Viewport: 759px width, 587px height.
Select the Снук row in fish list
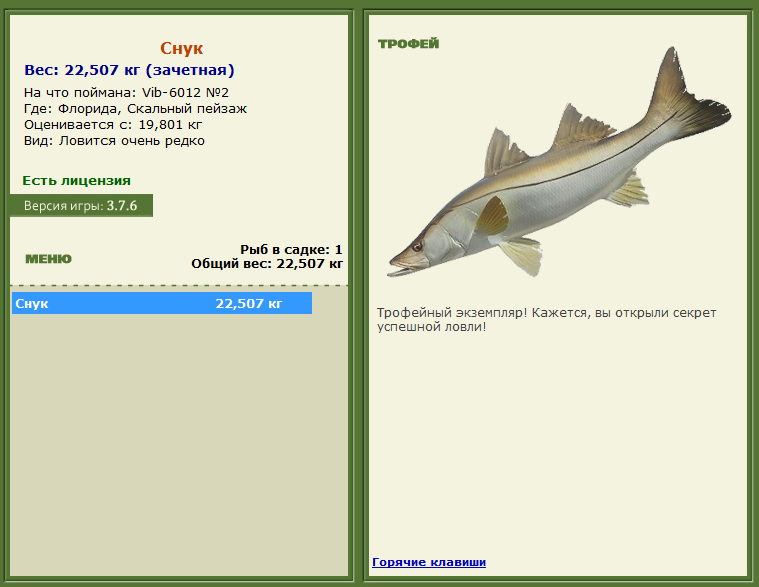[162, 303]
